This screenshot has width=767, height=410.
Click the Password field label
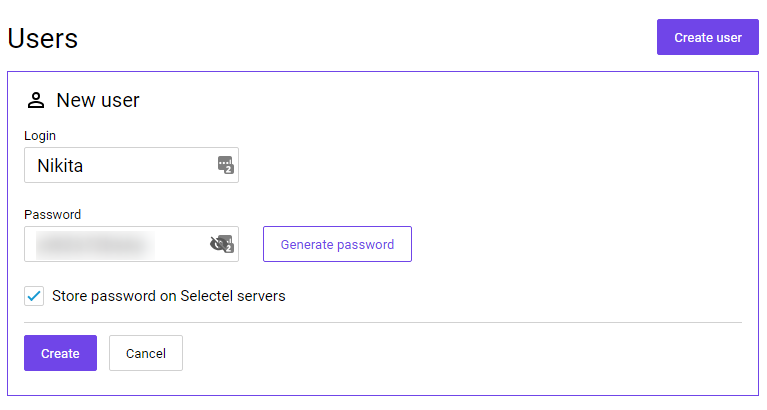tap(52, 214)
